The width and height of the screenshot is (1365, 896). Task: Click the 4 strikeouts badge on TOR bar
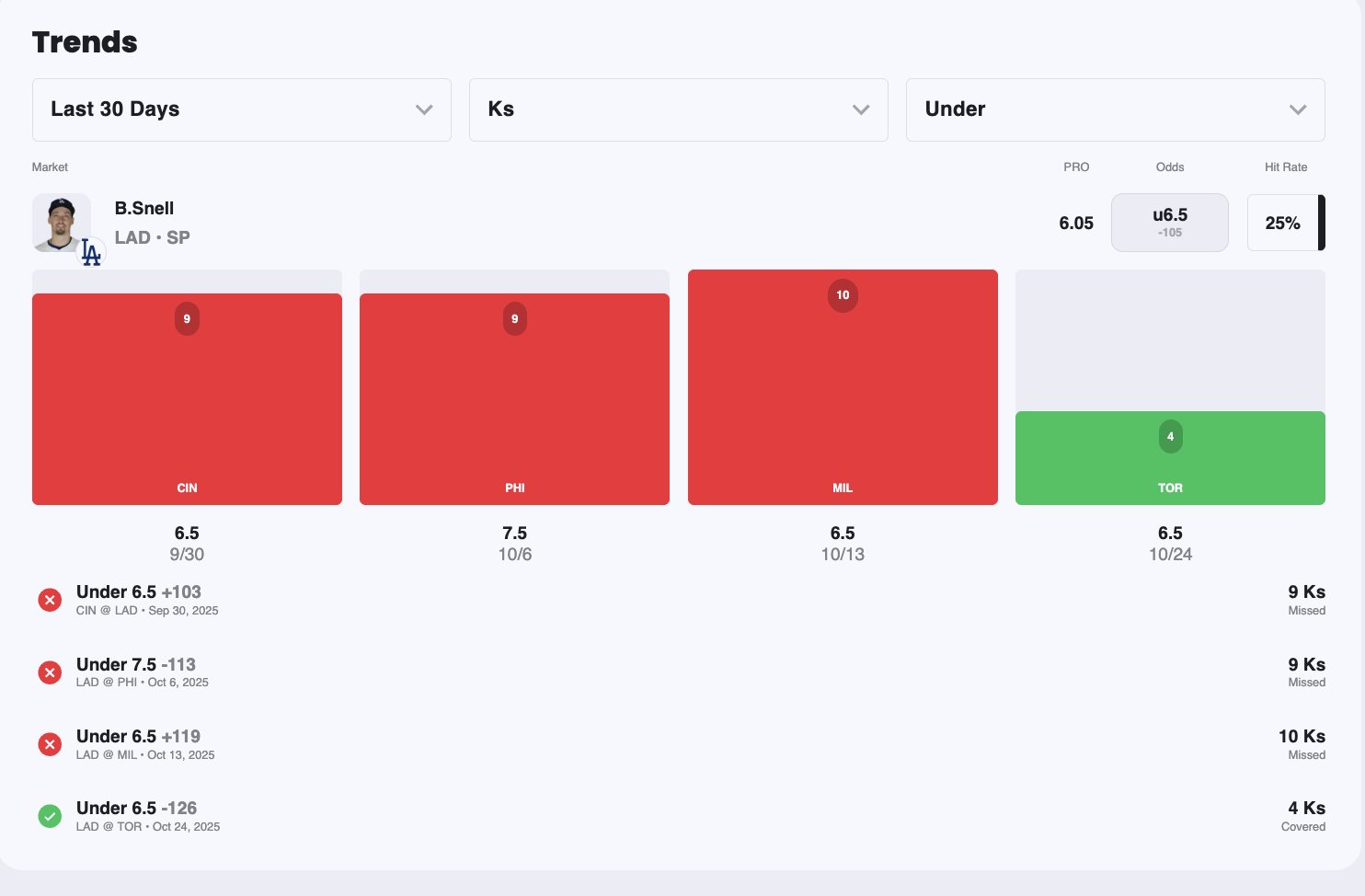(1170, 437)
